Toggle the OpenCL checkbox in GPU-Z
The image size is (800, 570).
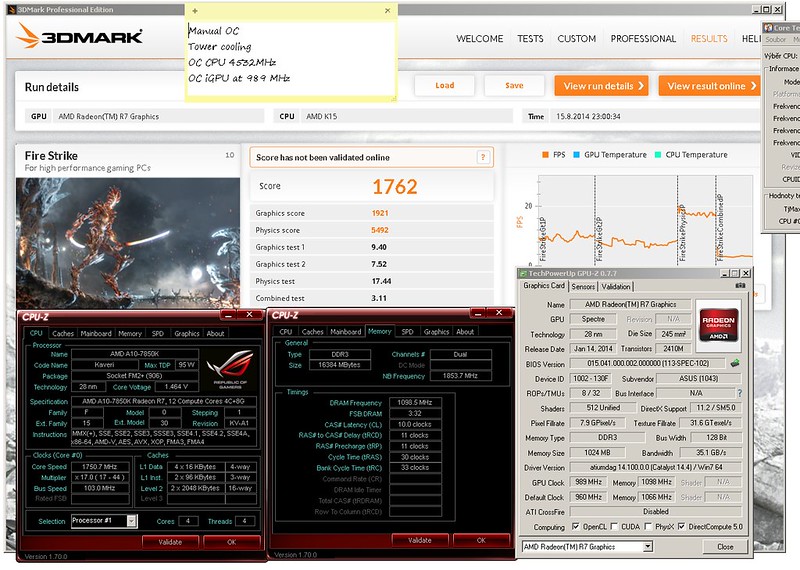coord(576,526)
